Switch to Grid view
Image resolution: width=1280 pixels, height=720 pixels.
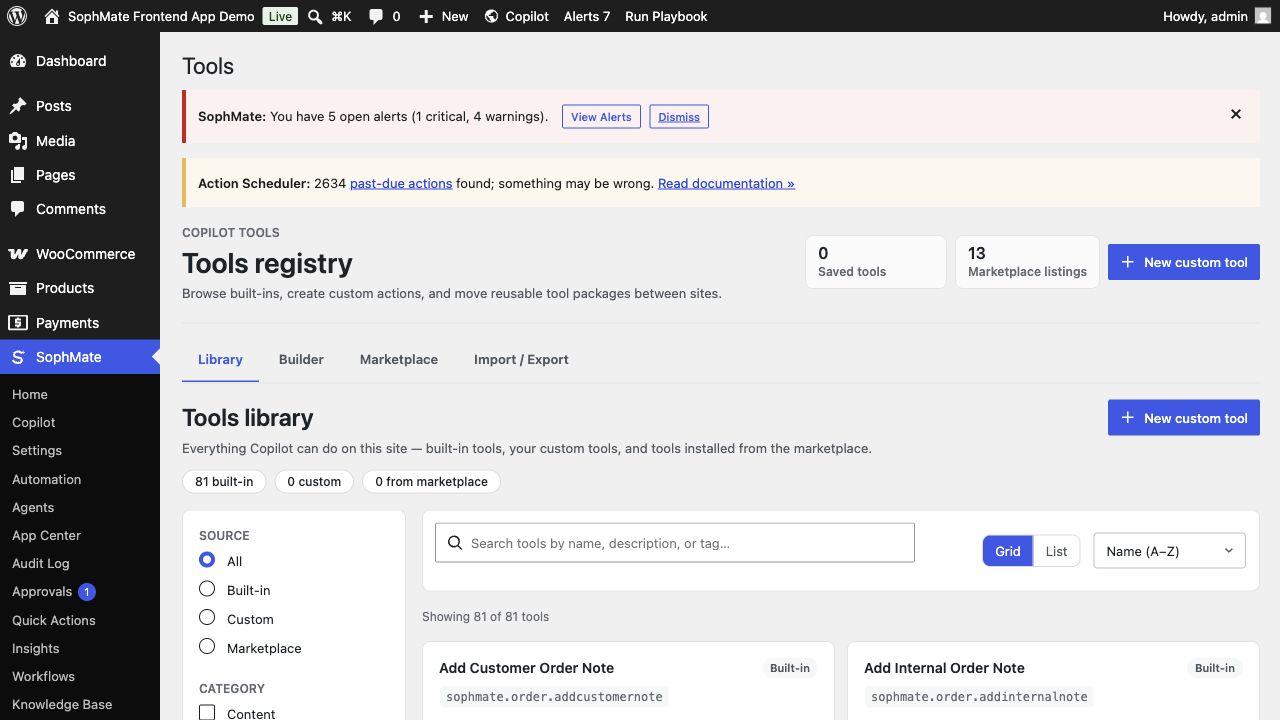click(1008, 551)
